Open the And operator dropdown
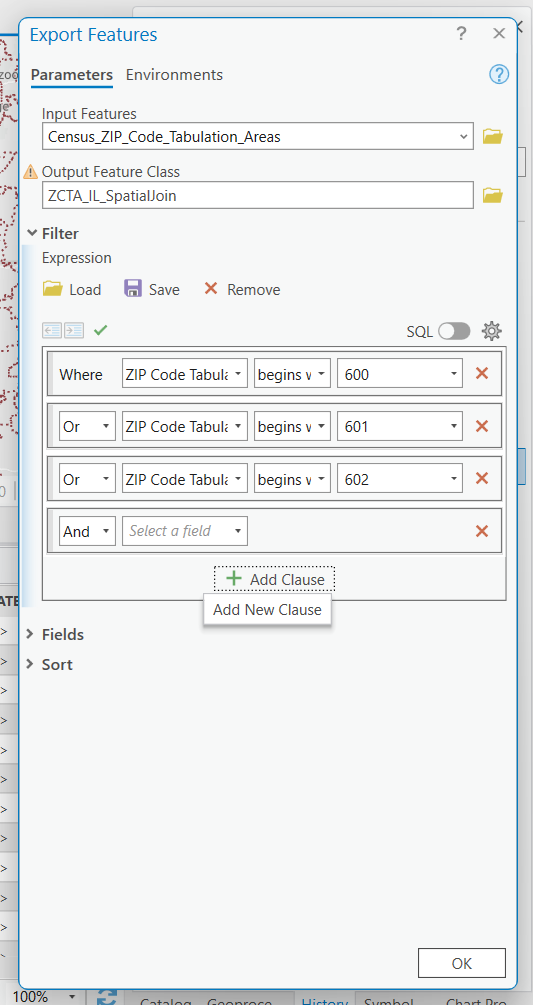The width and height of the screenshot is (533, 1005). coord(87,531)
